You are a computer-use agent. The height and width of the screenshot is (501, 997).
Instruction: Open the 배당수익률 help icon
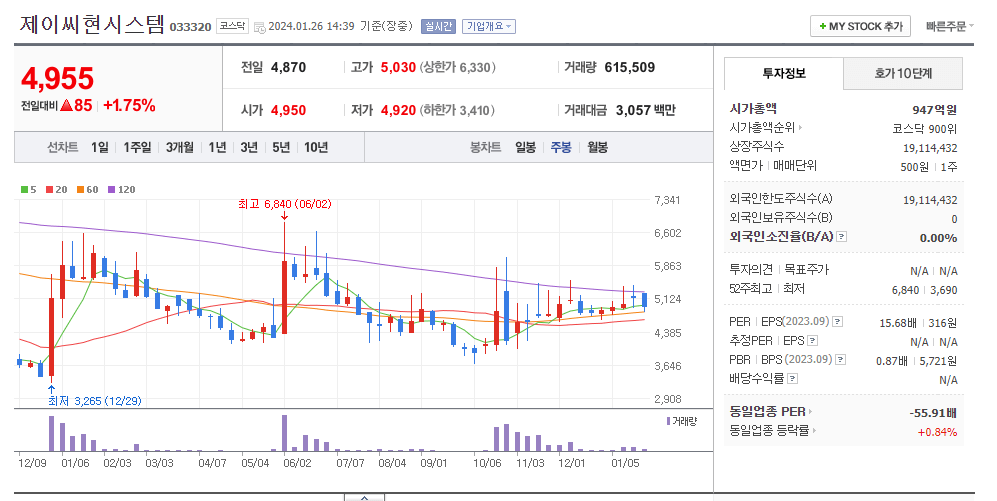coord(792,379)
